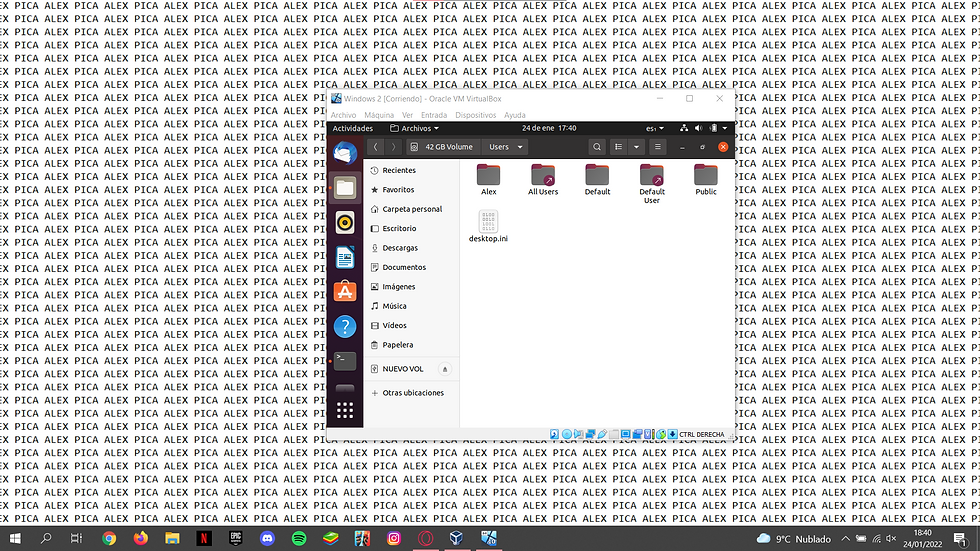Open the Terminal from the dock

tap(345, 360)
